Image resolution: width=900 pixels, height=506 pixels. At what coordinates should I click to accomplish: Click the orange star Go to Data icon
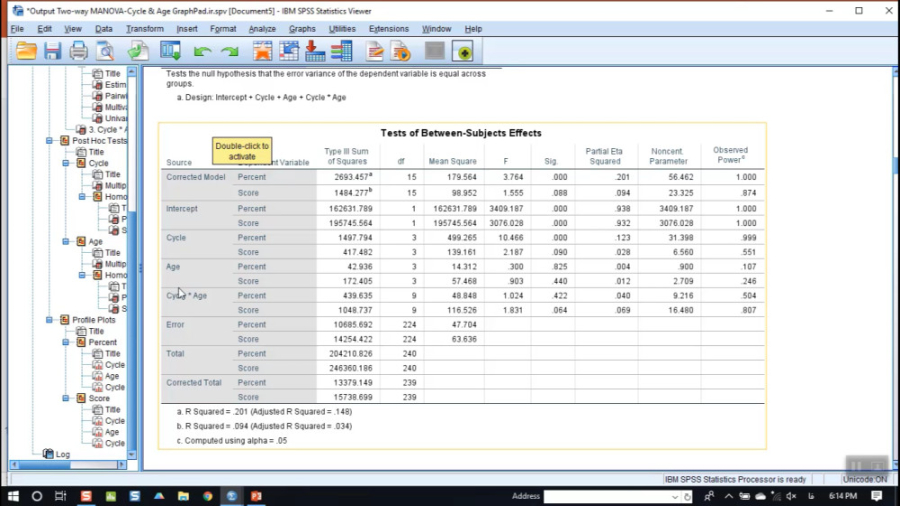[262, 51]
